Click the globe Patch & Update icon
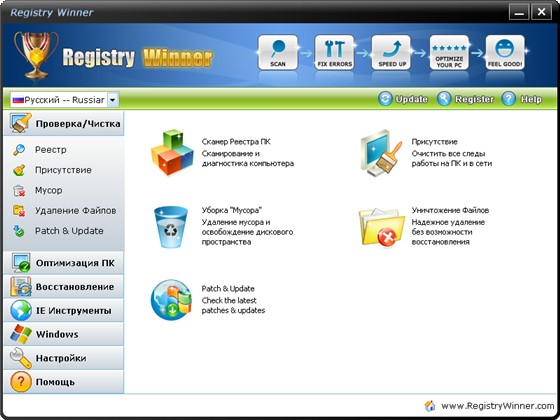 [x=171, y=300]
